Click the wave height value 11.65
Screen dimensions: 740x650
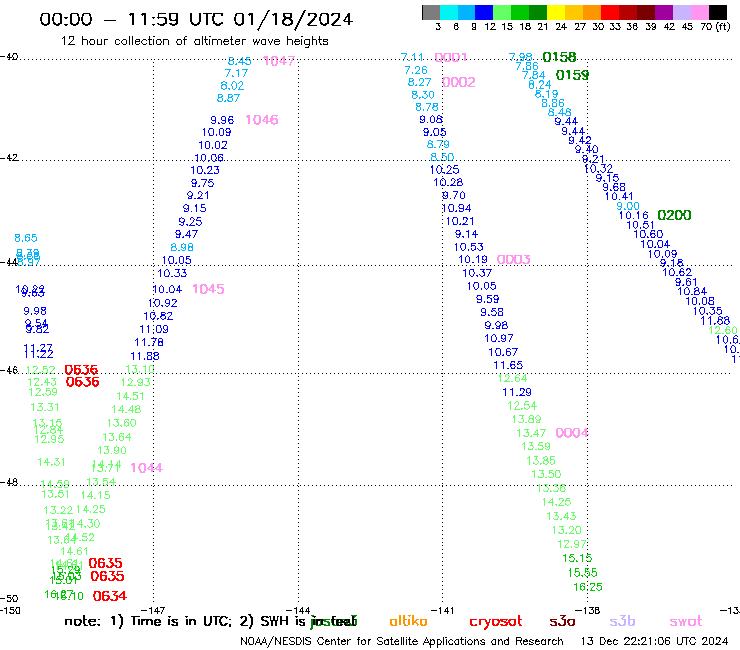pos(508,365)
